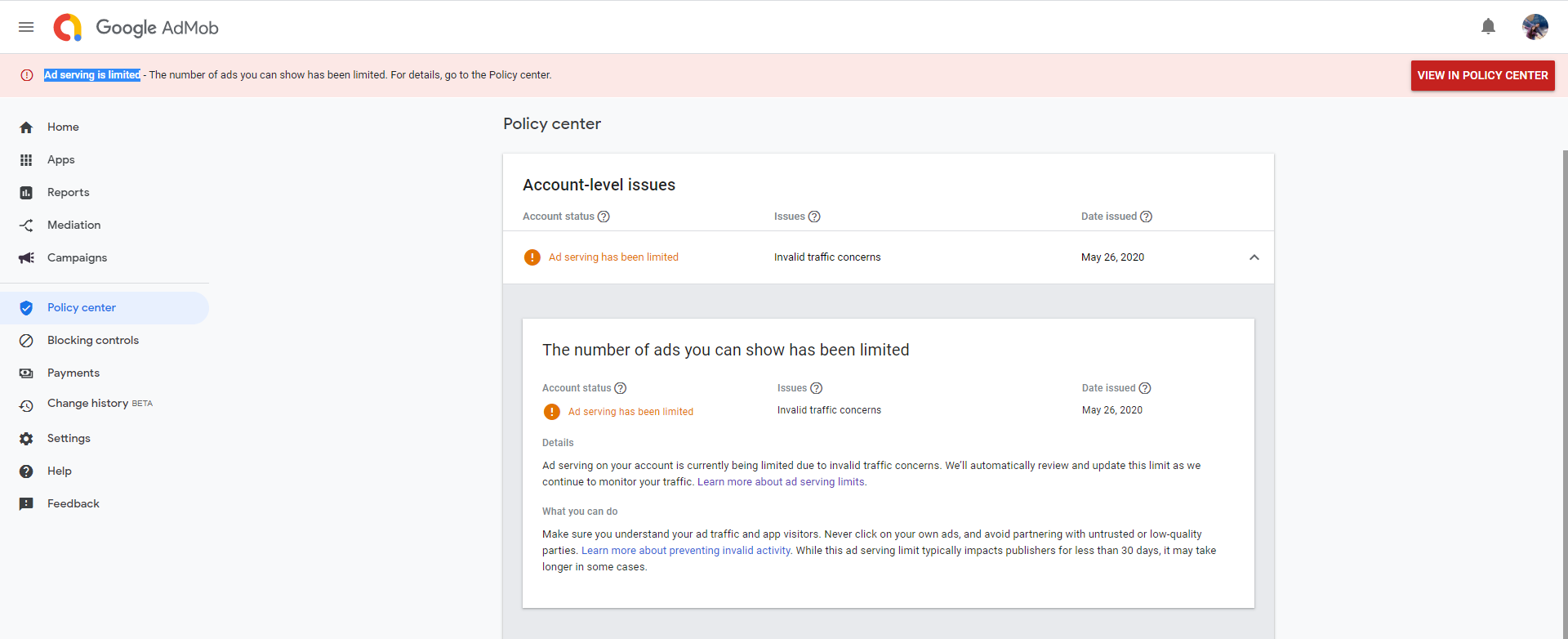Open the notifications bell

[x=1488, y=27]
